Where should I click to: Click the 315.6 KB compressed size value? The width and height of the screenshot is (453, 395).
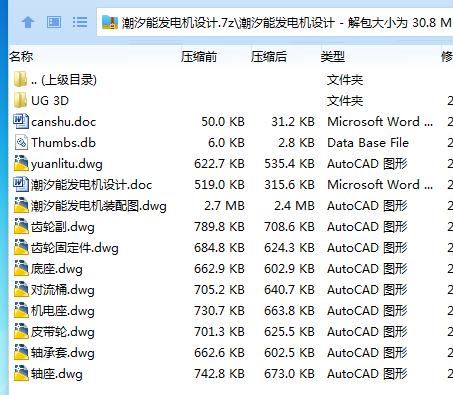pyautogui.click(x=289, y=185)
